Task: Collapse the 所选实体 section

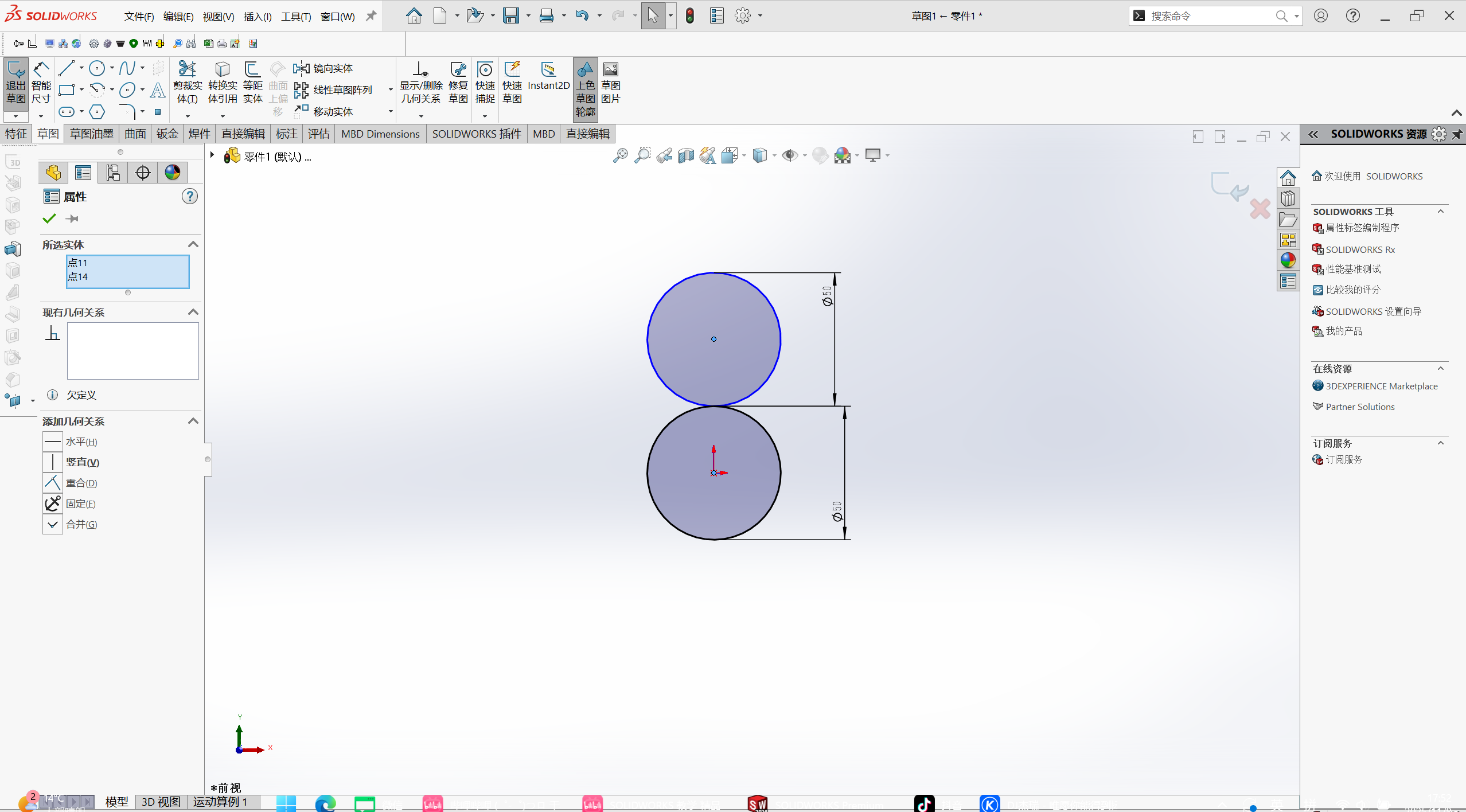Action: point(193,244)
